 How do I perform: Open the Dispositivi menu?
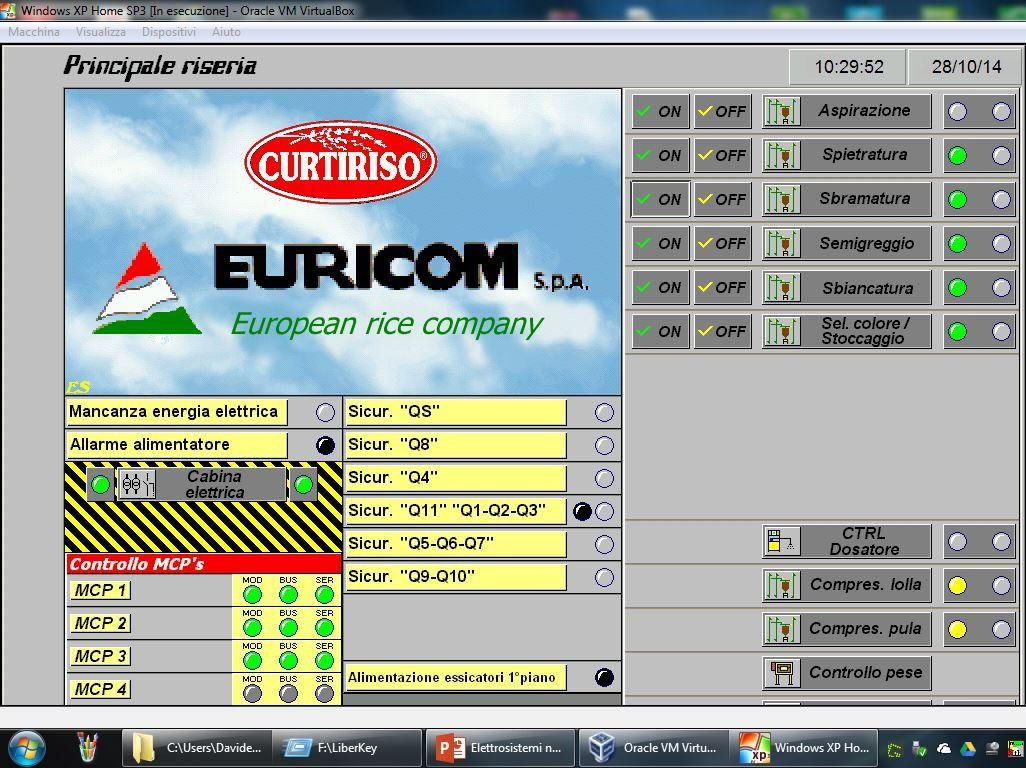tap(169, 31)
